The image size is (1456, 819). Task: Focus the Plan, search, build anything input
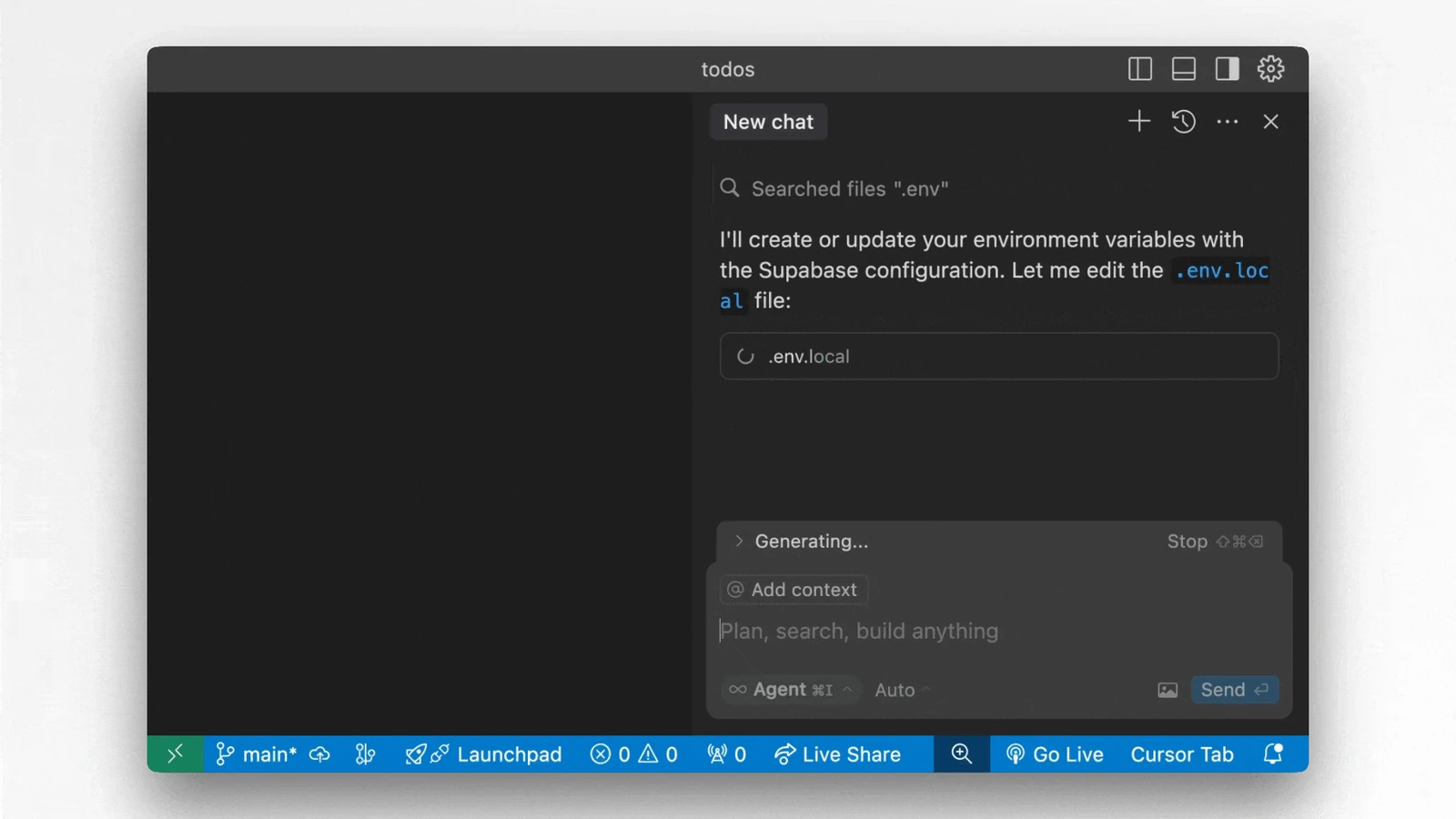[x=998, y=632]
